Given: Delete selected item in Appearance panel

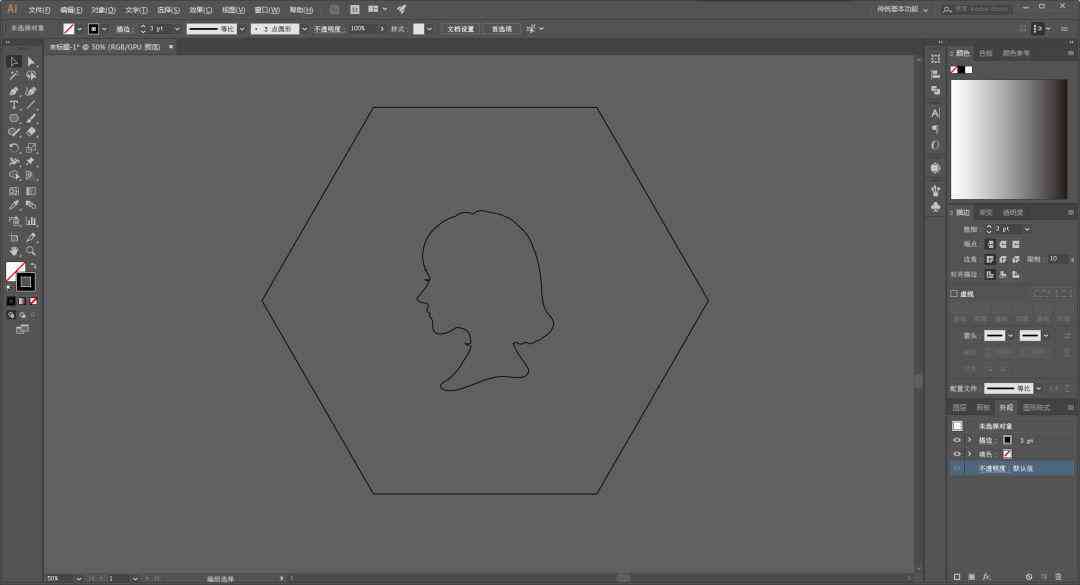Looking at the screenshot, I should click(x=1058, y=577).
